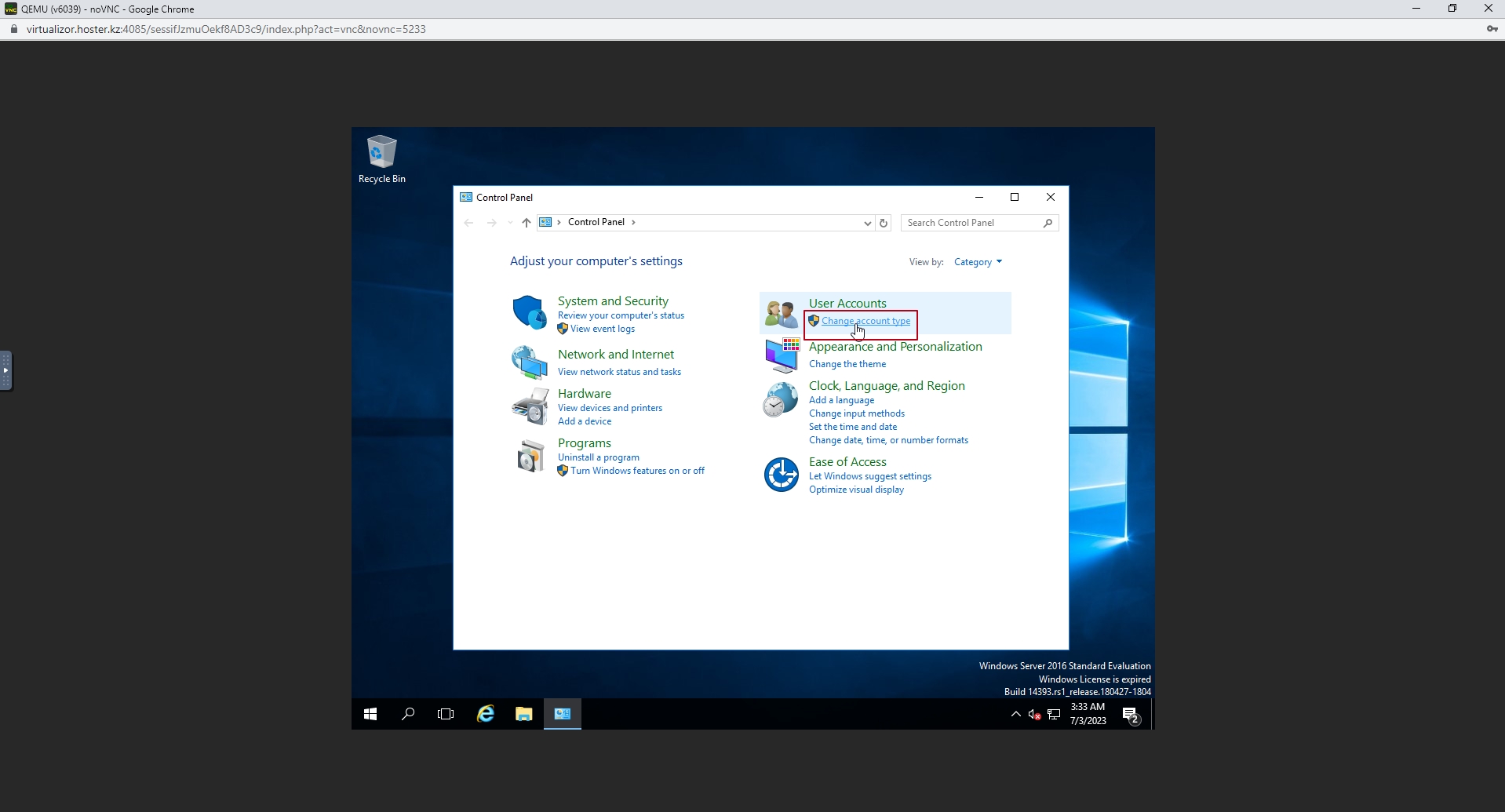Open Task View on the taskbar
Viewport: 1505px width, 812px height.
(x=446, y=714)
